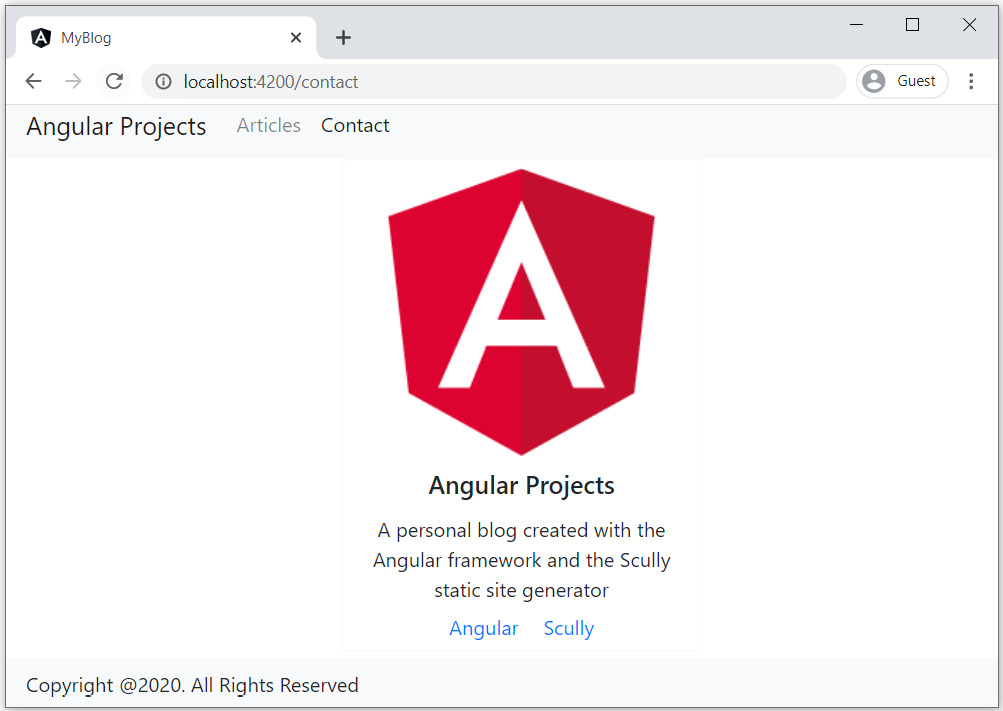Focus the localhost:4200/contact address bar
The width and height of the screenshot is (1003, 711).
click(x=493, y=82)
